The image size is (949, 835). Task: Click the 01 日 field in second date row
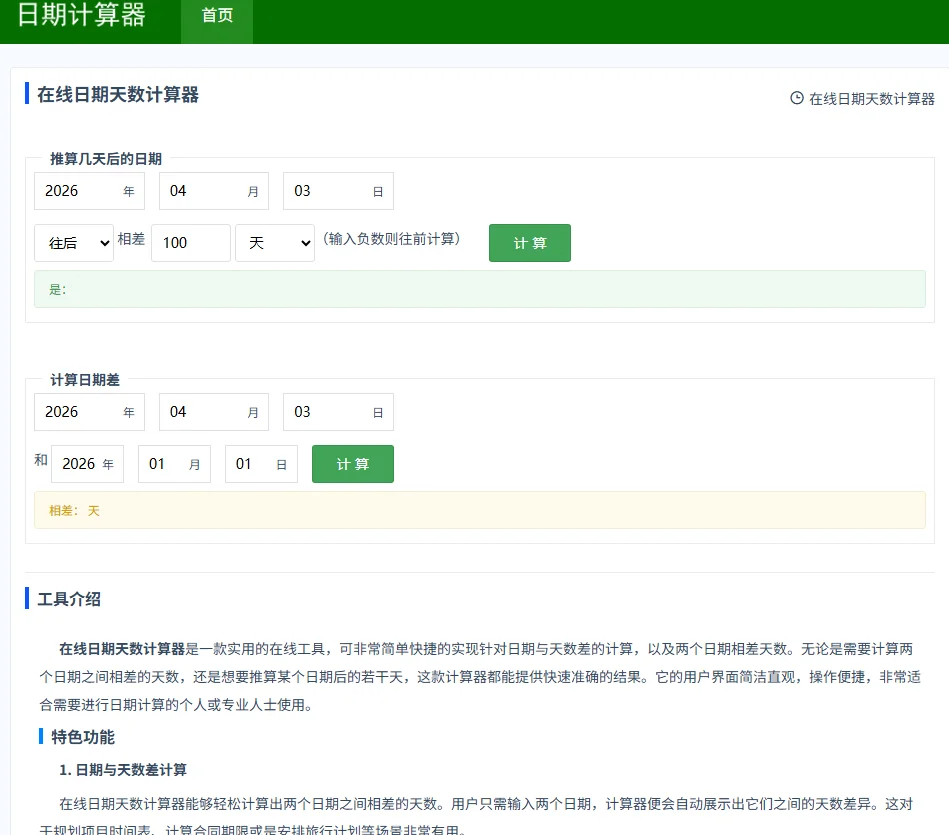pyautogui.click(x=261, y=463)
